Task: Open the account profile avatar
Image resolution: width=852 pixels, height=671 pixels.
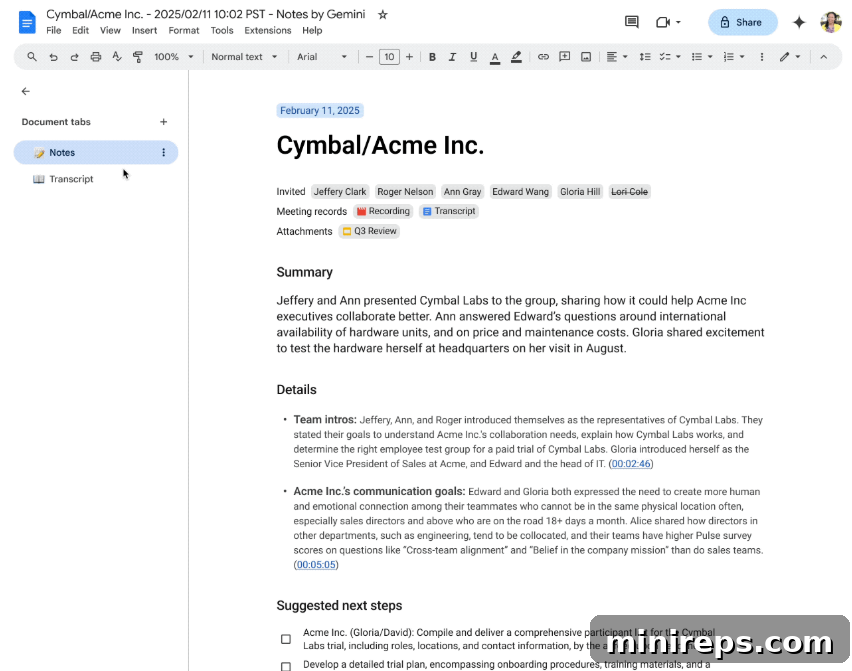Action: point(831,22)
